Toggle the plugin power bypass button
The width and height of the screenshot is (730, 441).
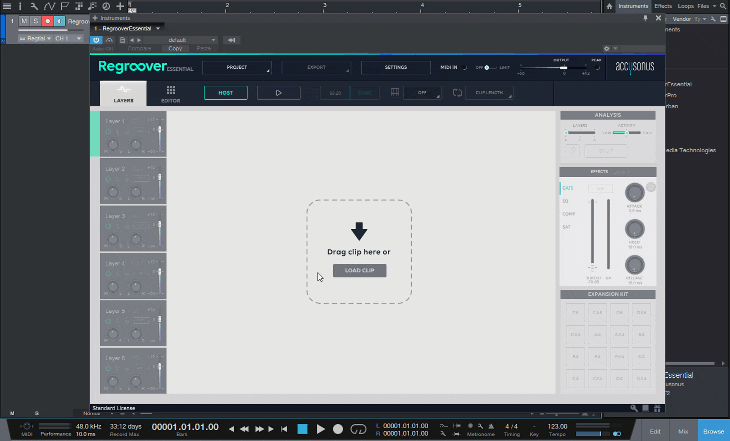(96, 40)
